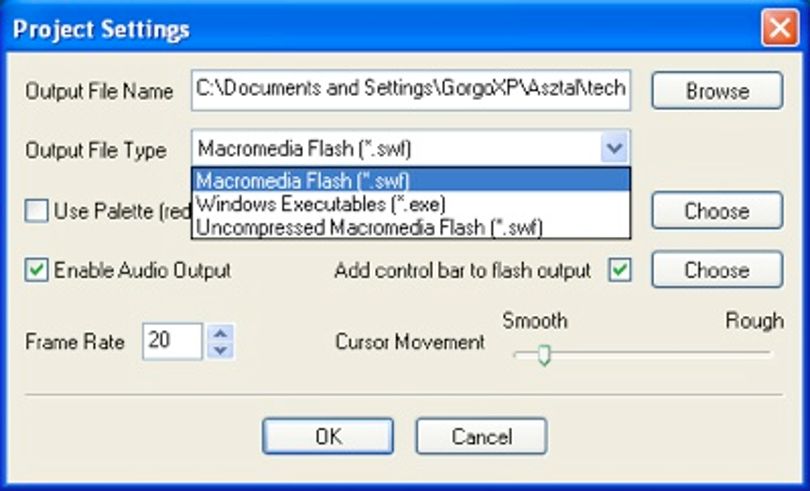The height and width of the screenshot is (491, 810).
Task: Click the Browse button
Action: (717, 91)
